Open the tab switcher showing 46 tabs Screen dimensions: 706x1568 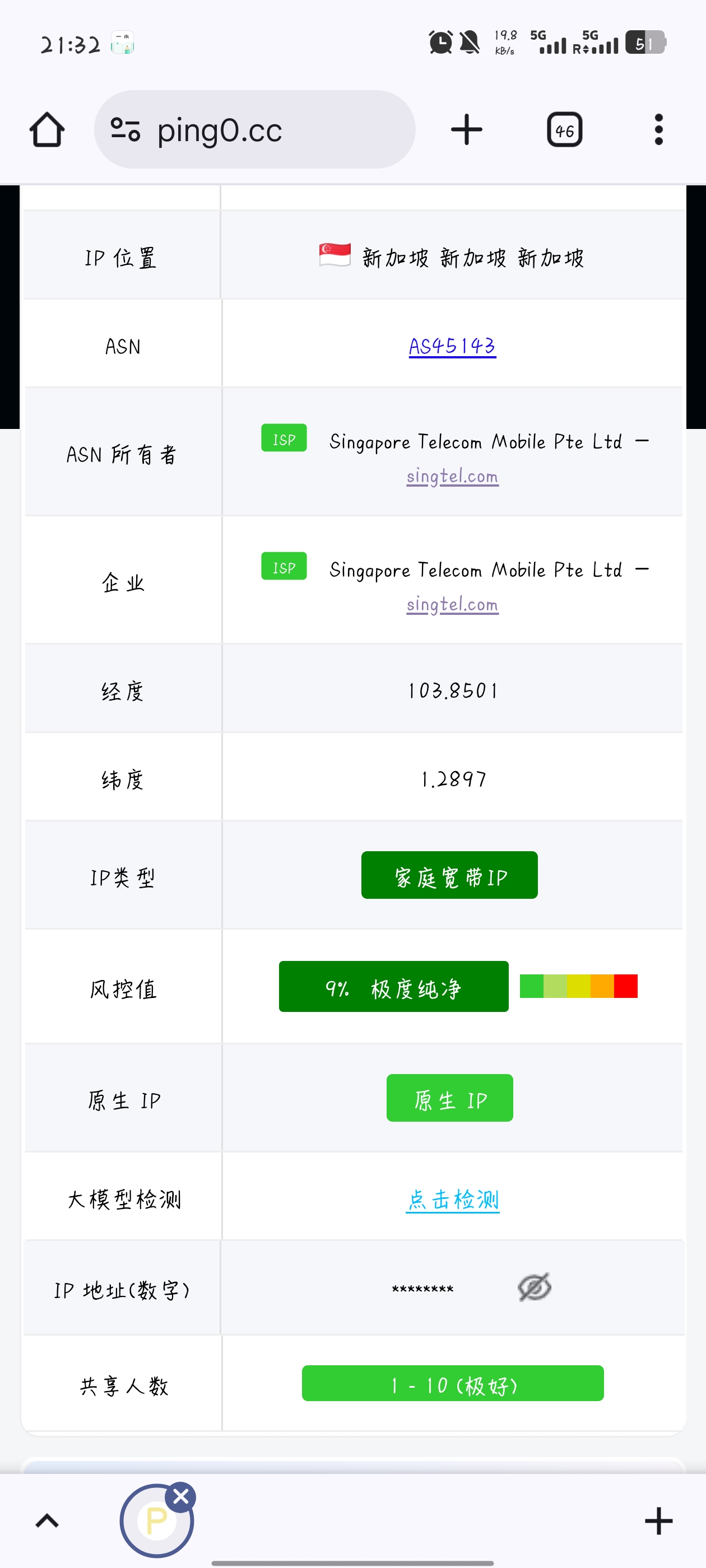[x=564, y=130]
